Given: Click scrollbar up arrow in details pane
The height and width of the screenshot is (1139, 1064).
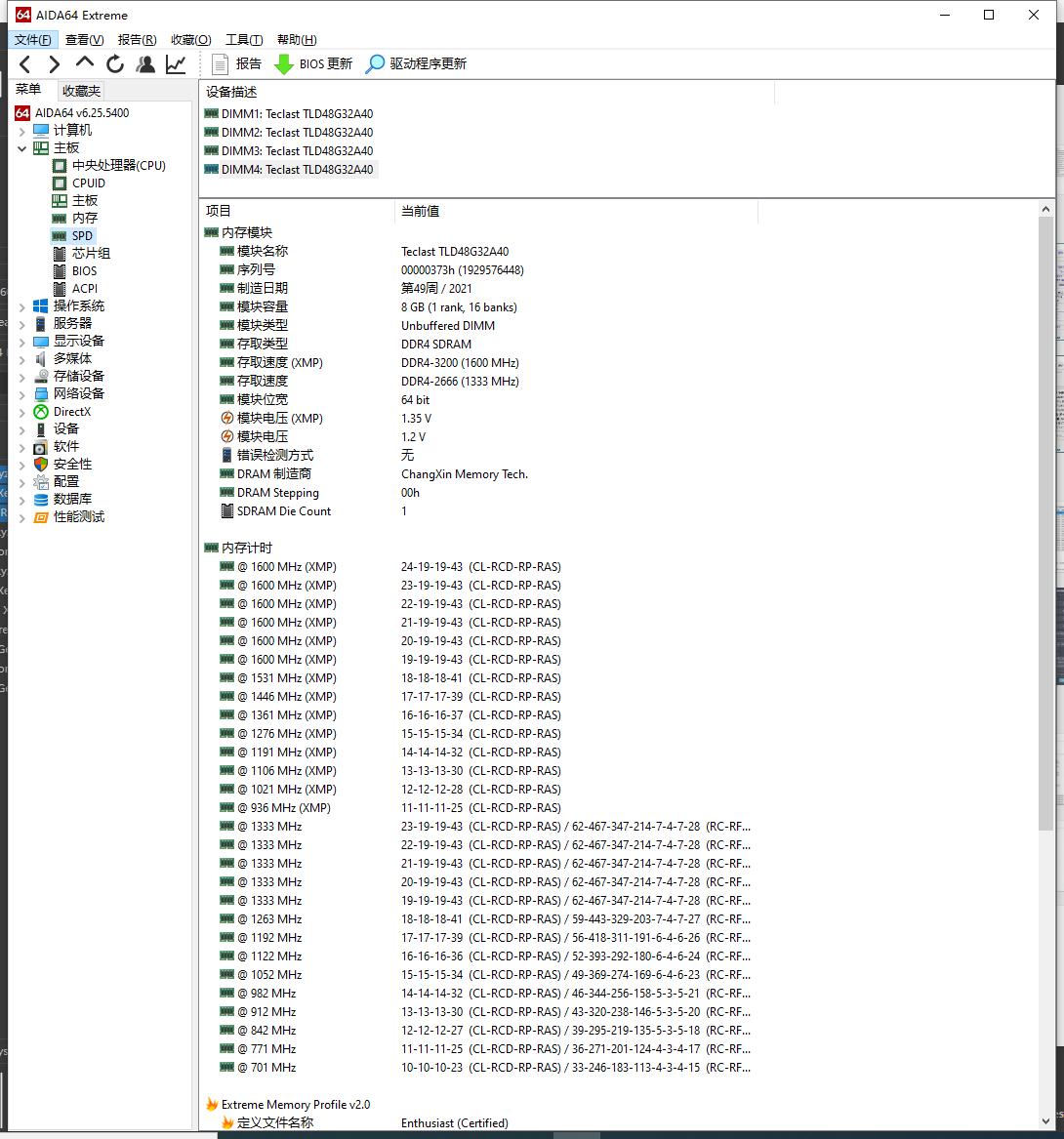Looking at the screenshot, I should point(1045,209).
